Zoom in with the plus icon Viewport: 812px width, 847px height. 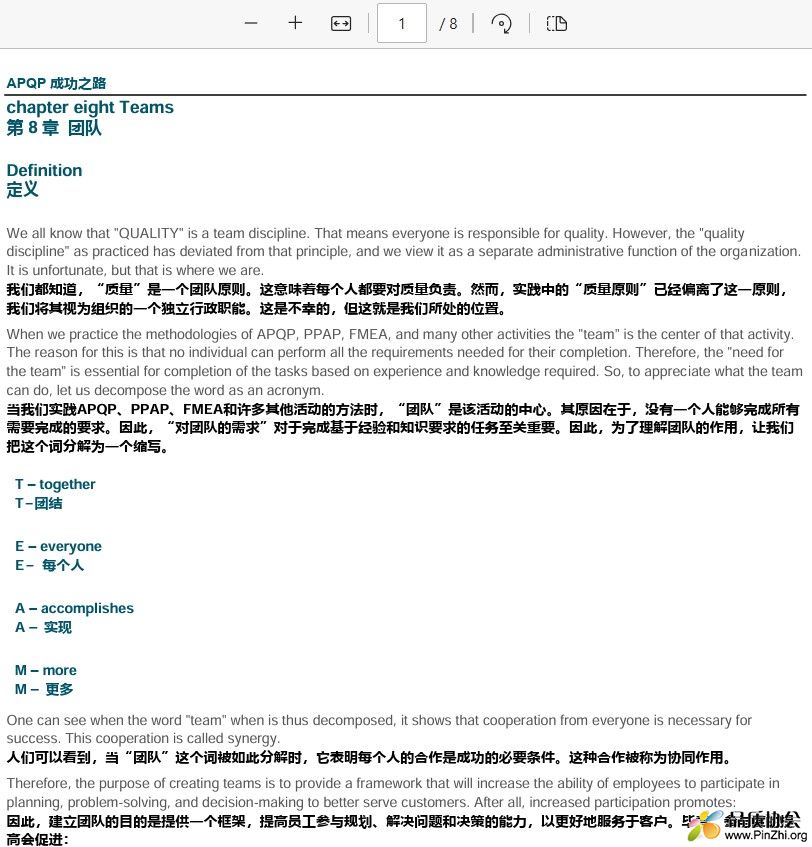(x=295, y=23)
